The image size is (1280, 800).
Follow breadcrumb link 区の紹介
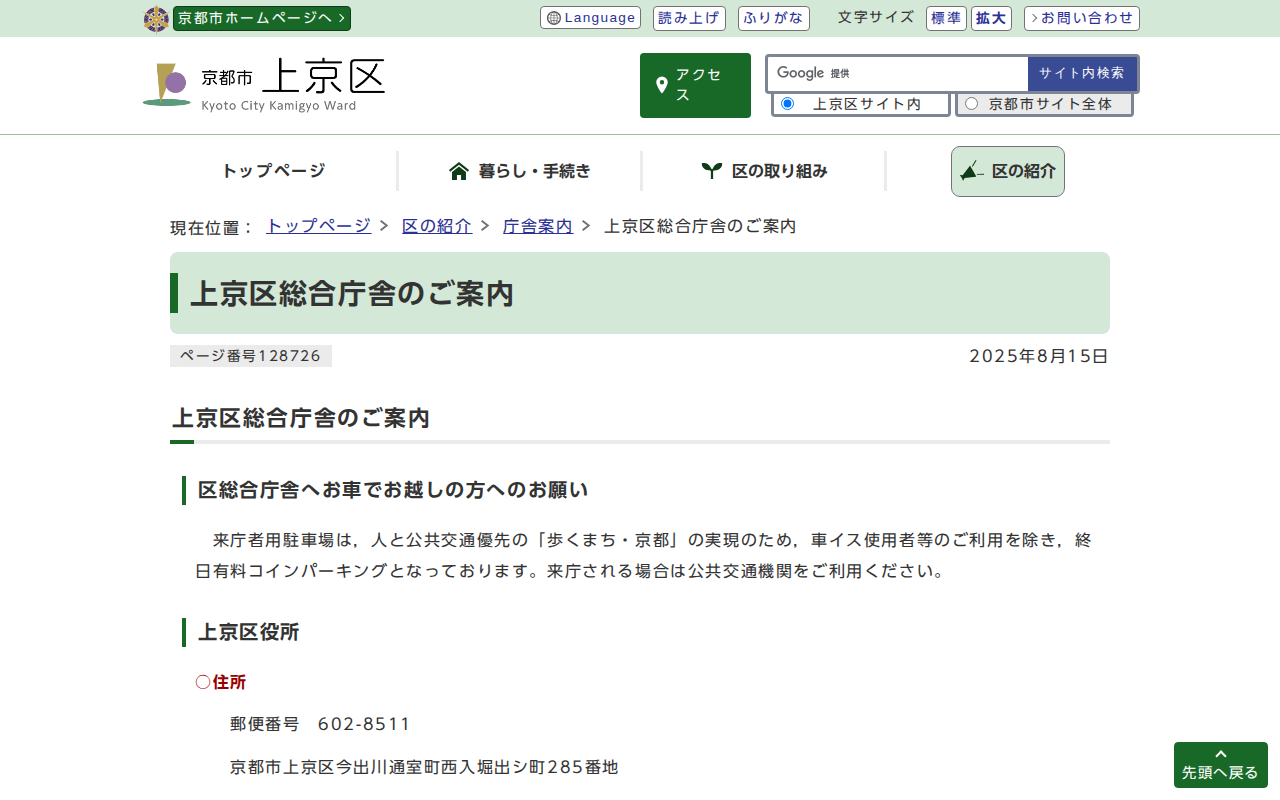(x=437, y=226)
